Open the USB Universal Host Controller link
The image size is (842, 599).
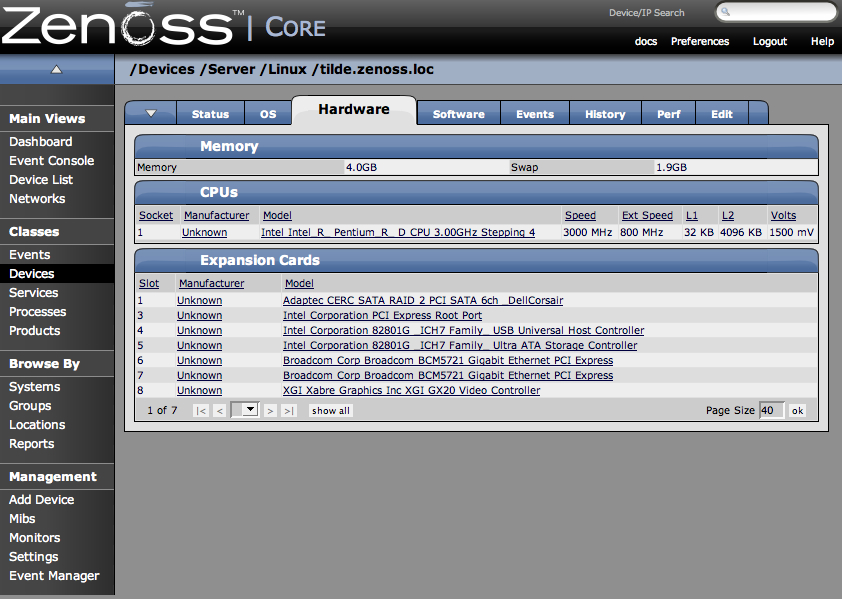463,330
